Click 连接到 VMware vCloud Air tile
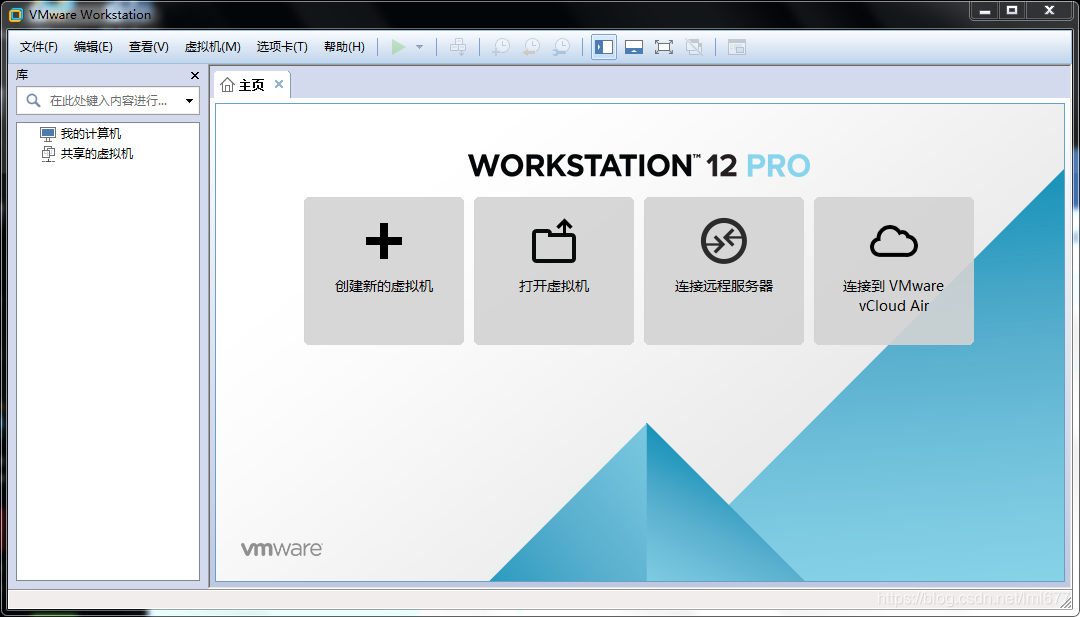The height and width of the screenshot is (617, 1080). point(894,271)
